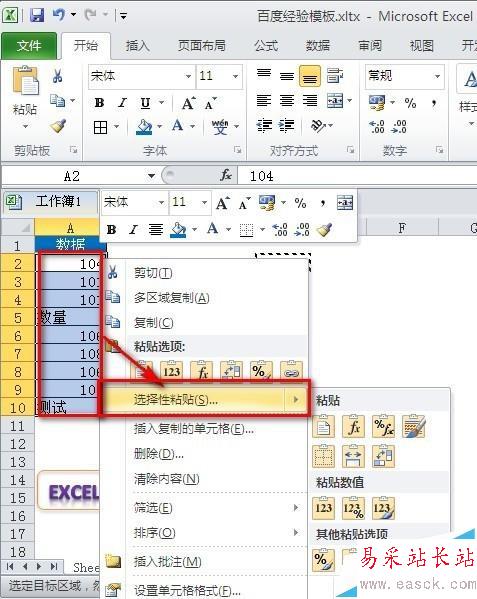This screenshot has width=477, height=599.
Task: Open the mini toolbar font name dropdown
Action: (x=162, y=202)
